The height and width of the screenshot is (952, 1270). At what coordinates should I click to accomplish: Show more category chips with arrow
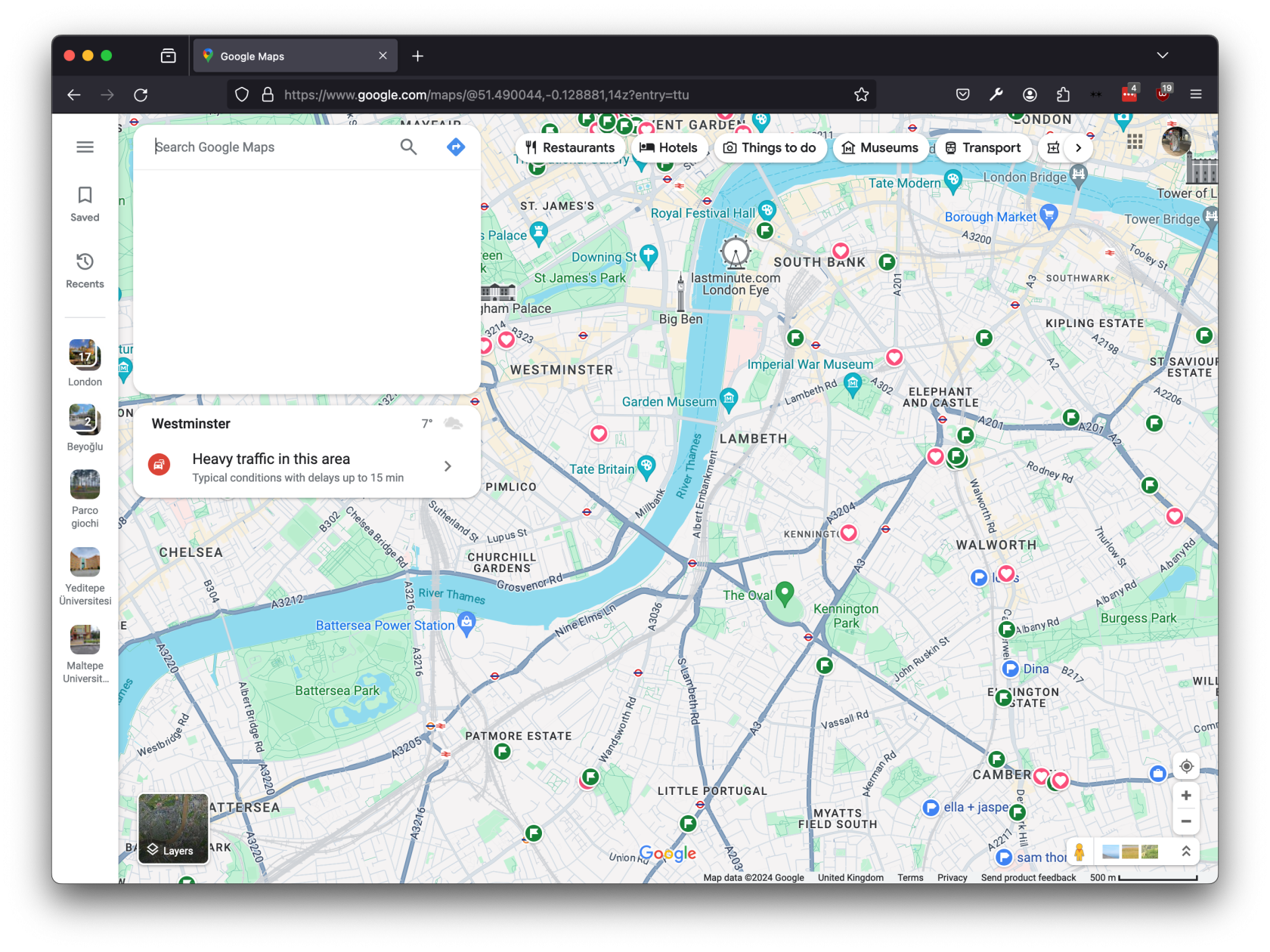tap(1078, 147)
